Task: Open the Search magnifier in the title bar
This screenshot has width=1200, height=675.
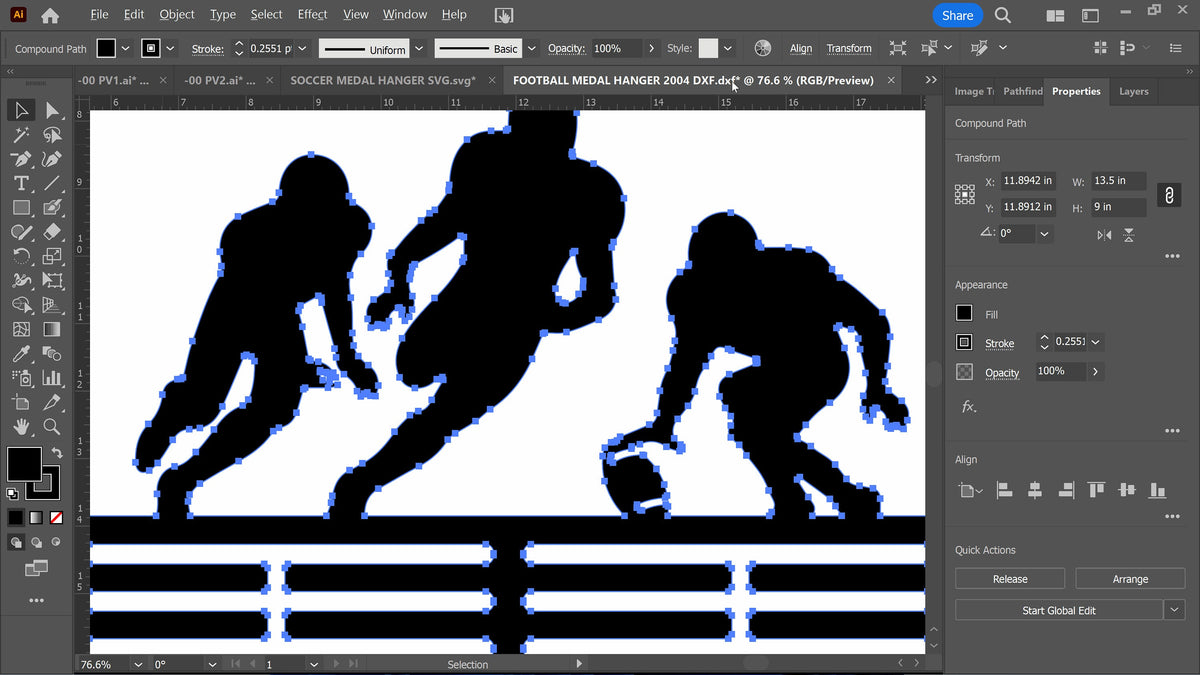Action: point(1003,15)
